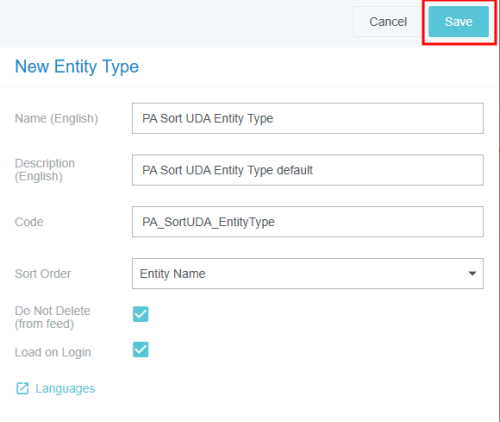This screenshot has width=500, height=422.
Task: Click the Languages external-link icon
Action: [x=23, y=388]
